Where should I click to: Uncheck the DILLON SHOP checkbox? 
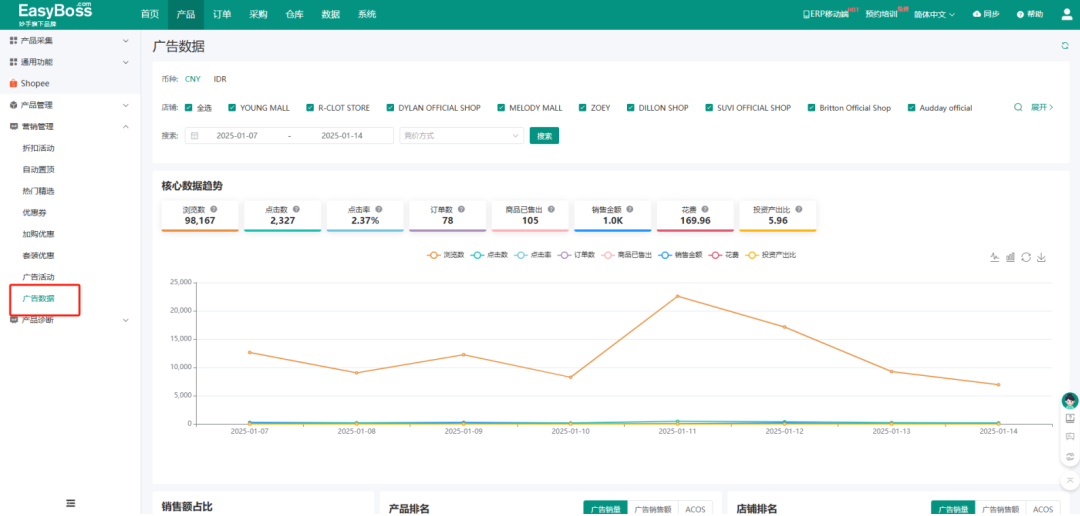[x=631, y=108]
